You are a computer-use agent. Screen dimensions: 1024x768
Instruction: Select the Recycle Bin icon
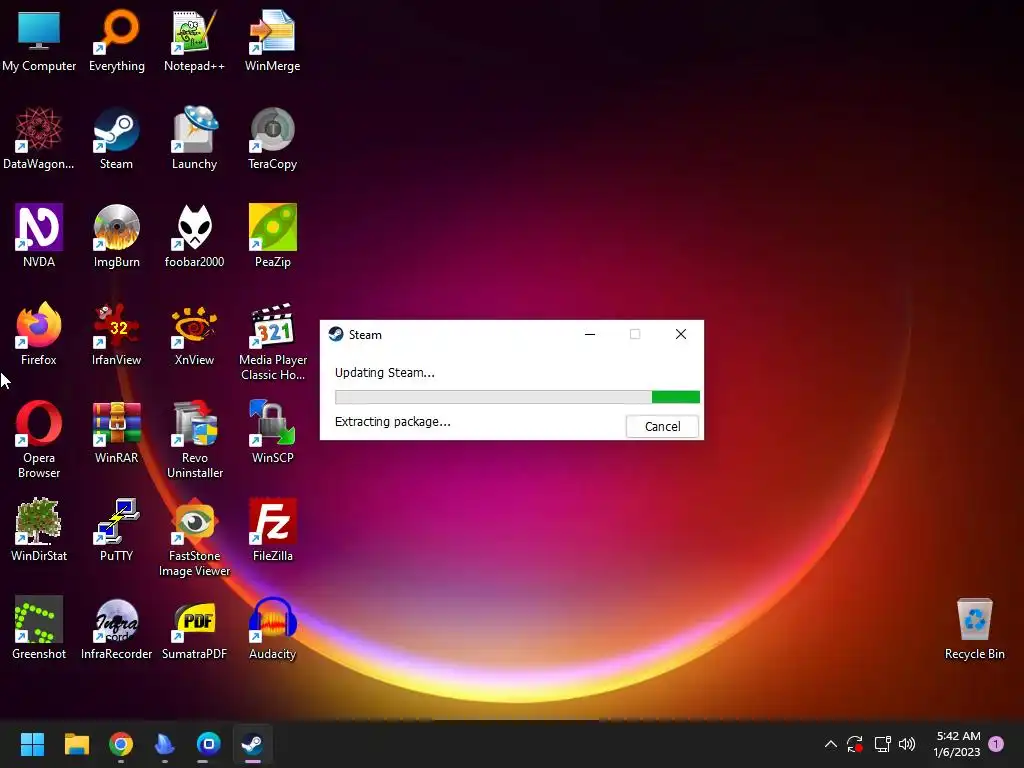tap(974, 628)
